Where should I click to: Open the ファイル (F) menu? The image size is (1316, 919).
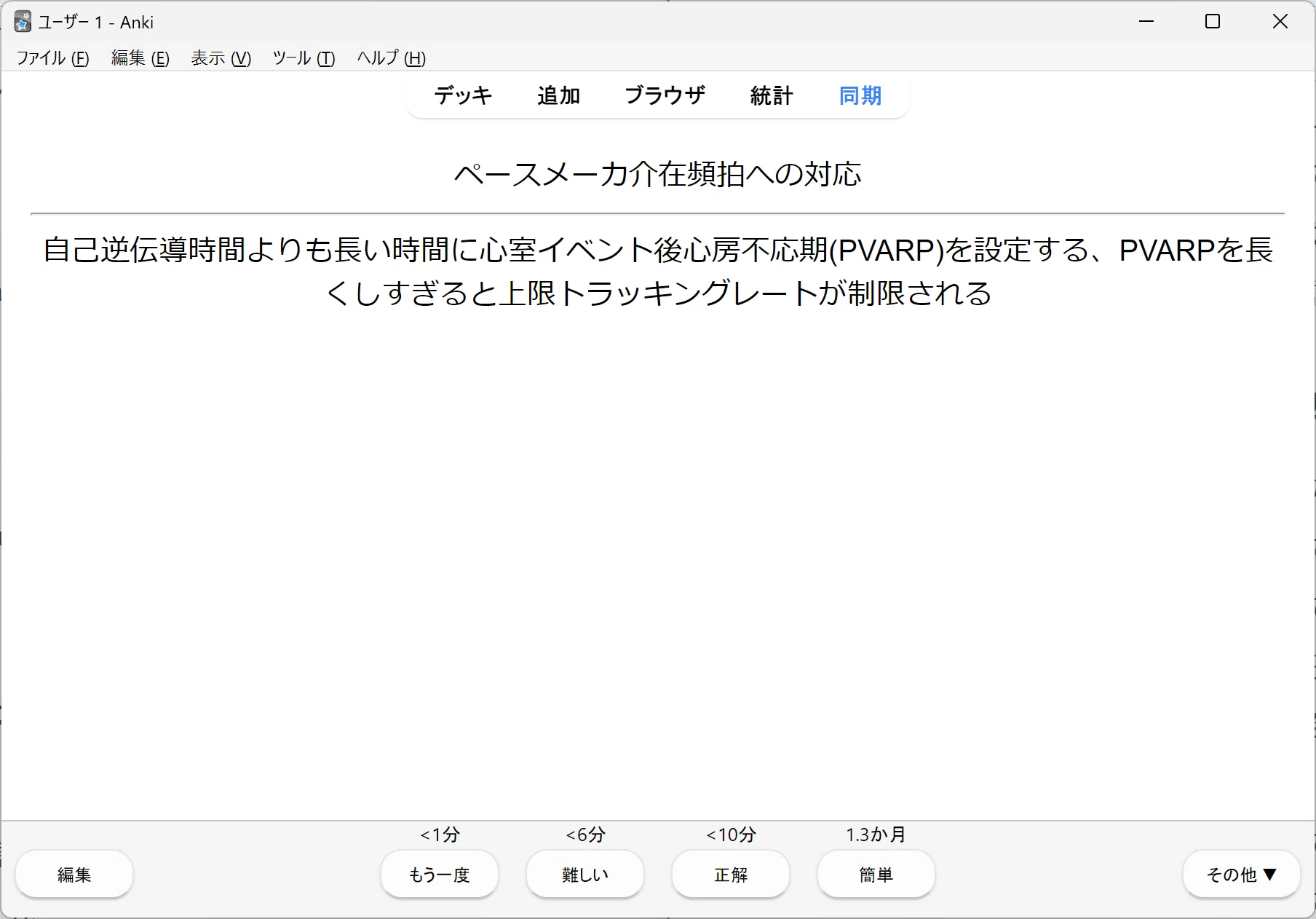[52, 58]
